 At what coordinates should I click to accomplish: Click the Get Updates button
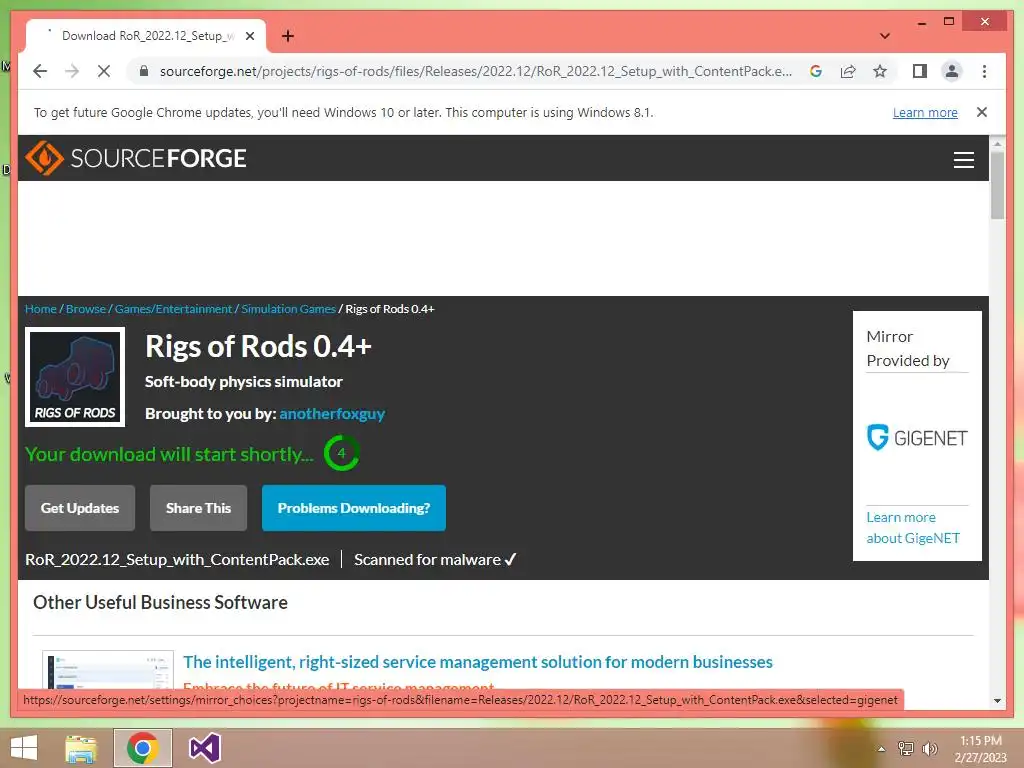(80, 508)
